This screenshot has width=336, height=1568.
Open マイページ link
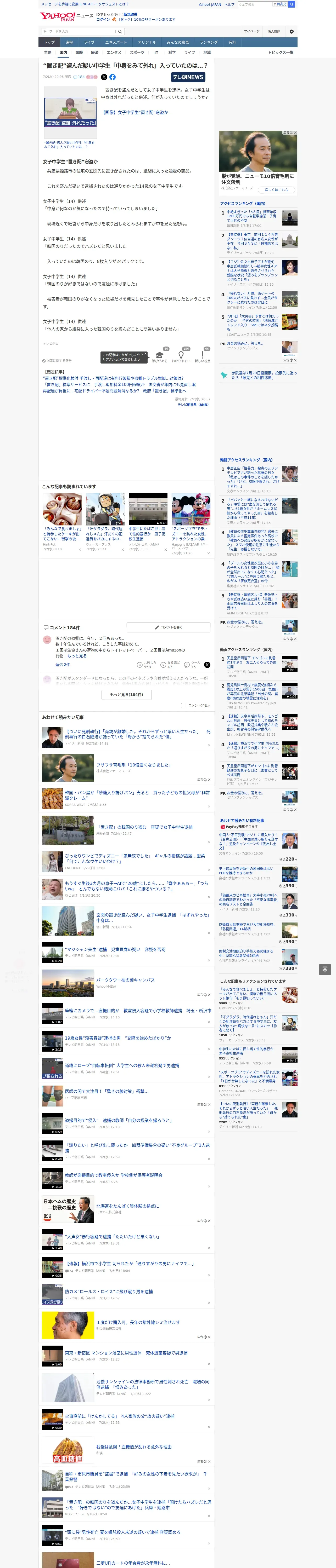click(x=252, y=31)
